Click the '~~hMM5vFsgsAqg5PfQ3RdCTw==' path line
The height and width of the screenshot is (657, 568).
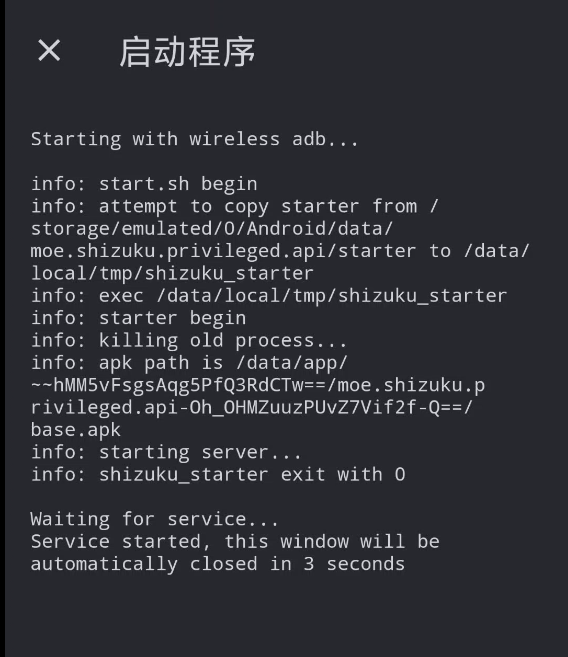pos(258,385)
